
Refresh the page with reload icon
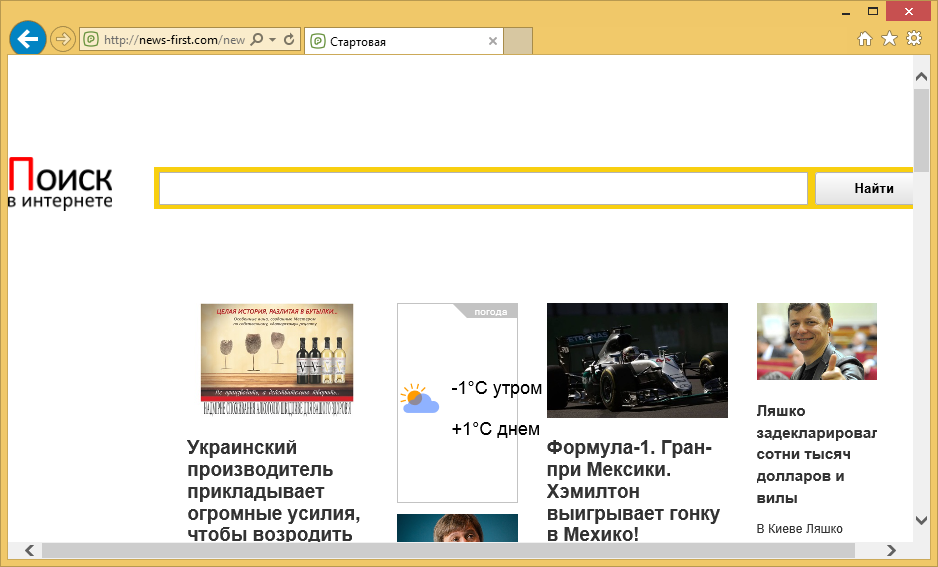coord(289,40)
